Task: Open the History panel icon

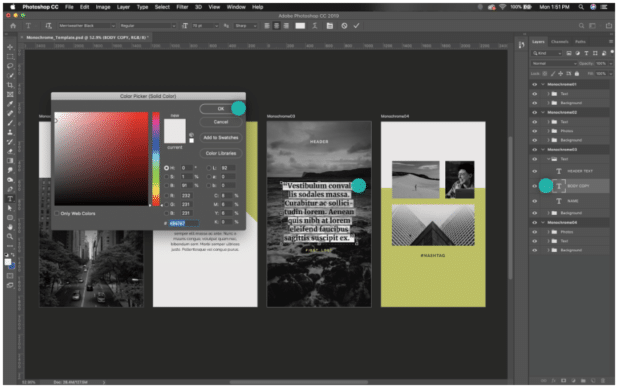Action: tap(522, 45)
